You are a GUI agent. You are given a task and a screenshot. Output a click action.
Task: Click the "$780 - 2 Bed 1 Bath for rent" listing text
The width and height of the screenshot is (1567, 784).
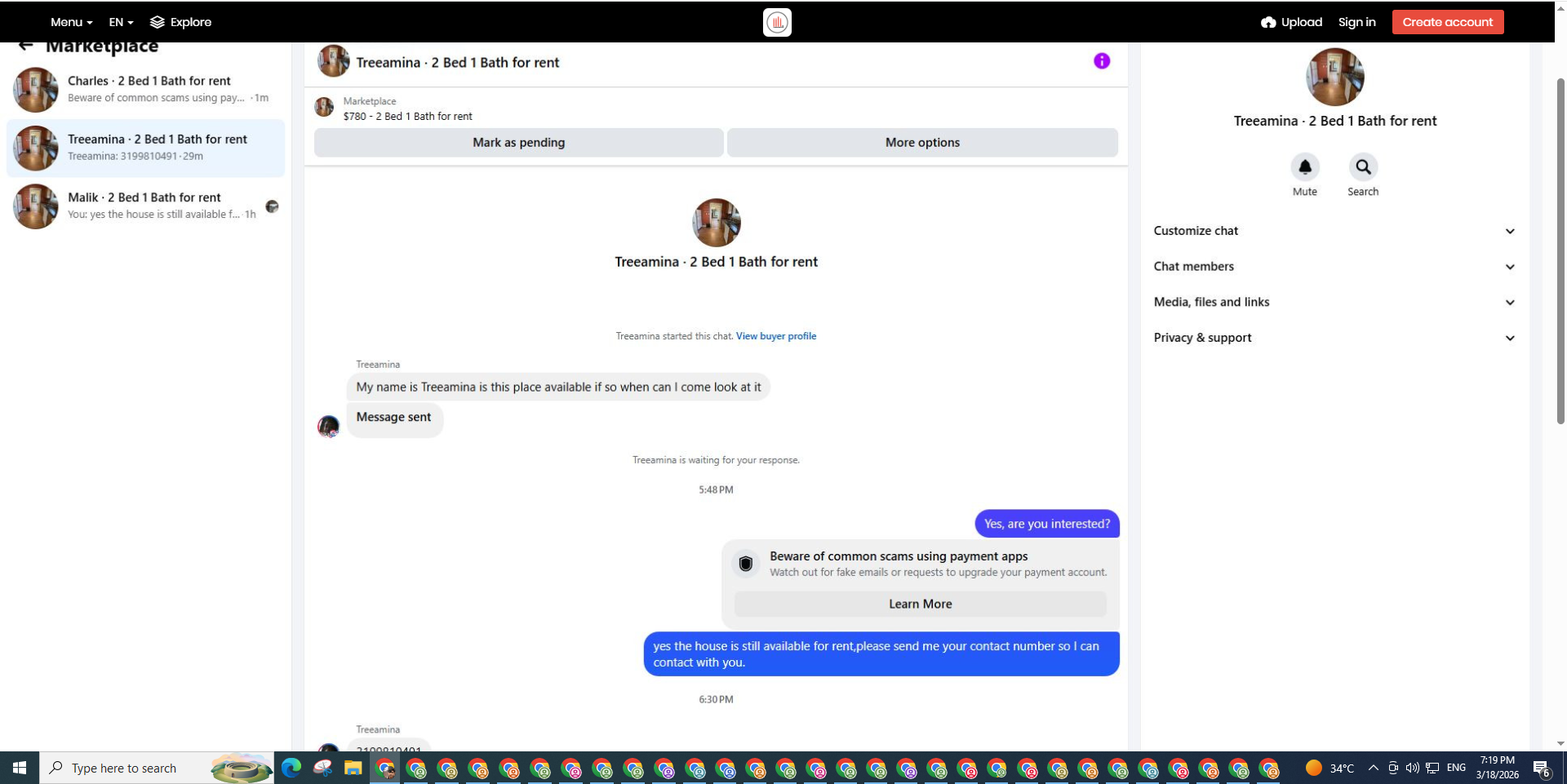click(x=408, y=117)
